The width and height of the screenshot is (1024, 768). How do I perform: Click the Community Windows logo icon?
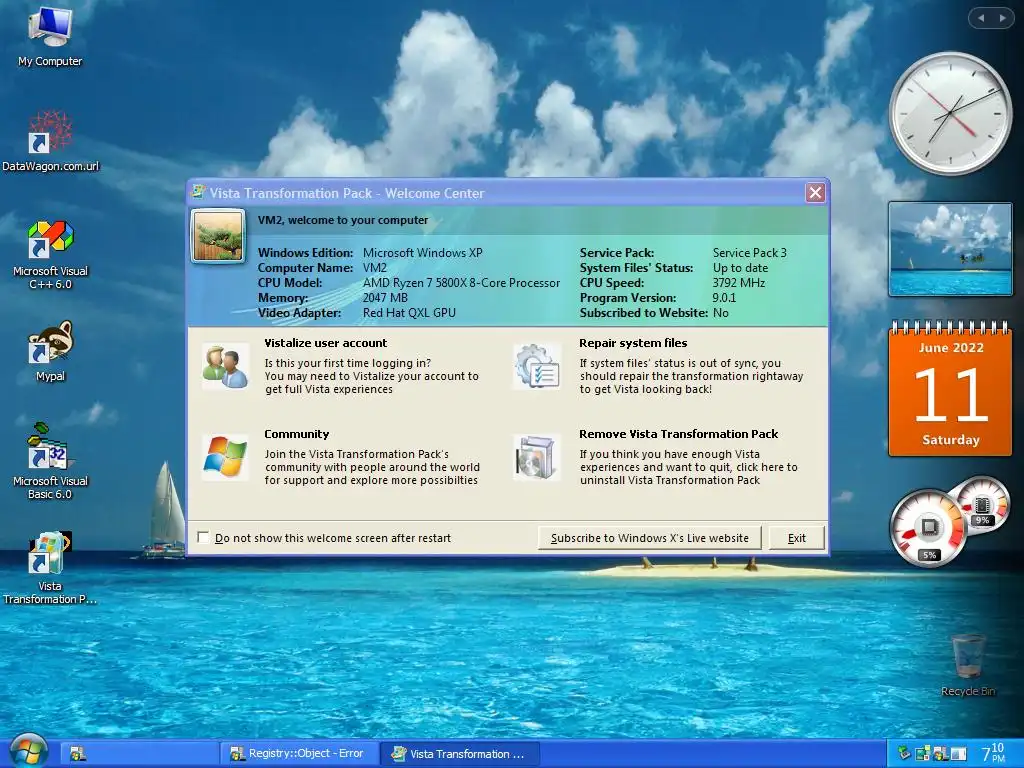(x=225, y=457)
